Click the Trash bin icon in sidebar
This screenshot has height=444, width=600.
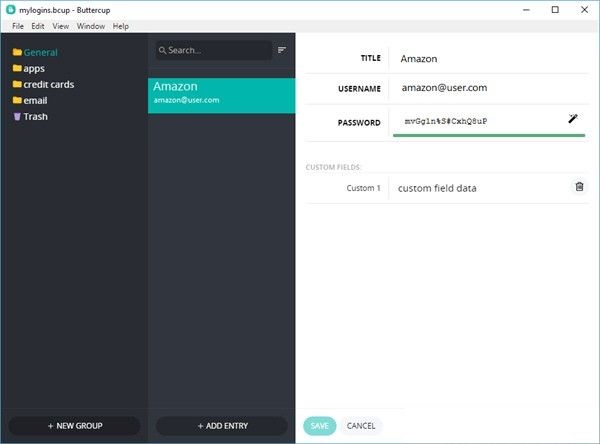point(16,117)
